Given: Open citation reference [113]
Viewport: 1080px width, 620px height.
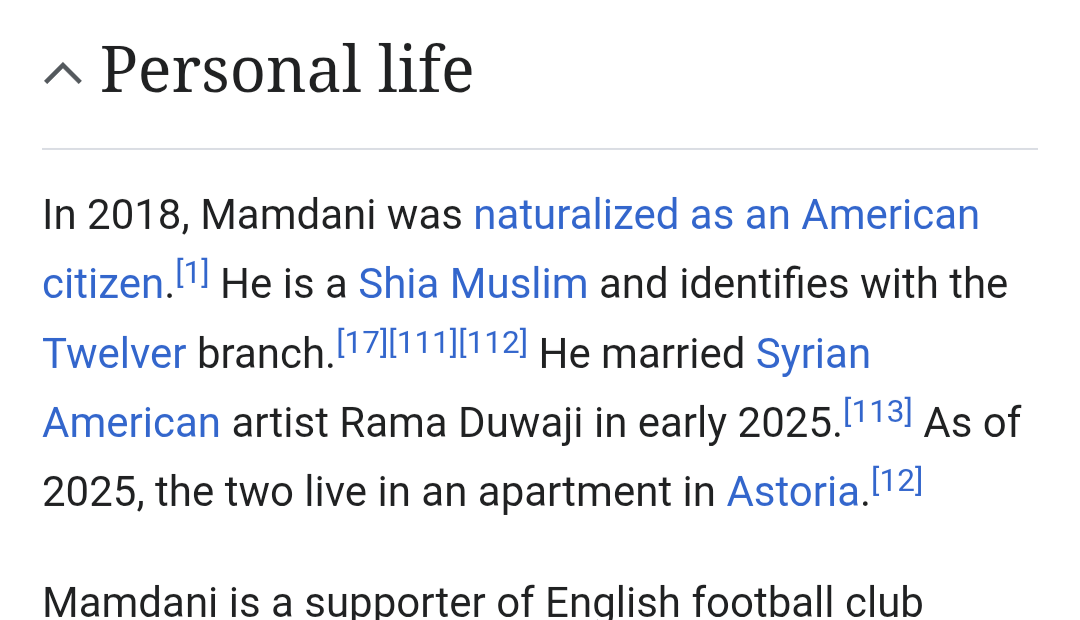Looking at the screenshot, I should coord(878,412).
